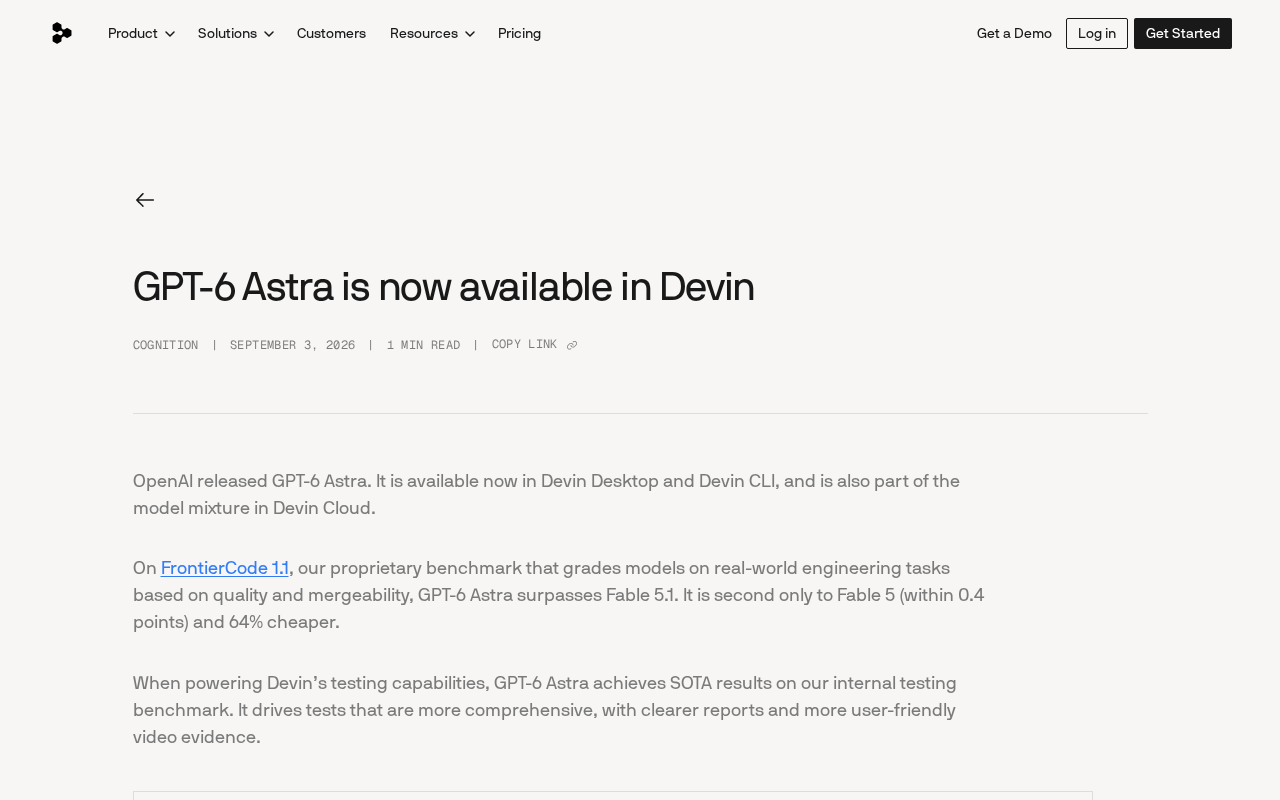Click the Get Started button
Image resolution: width=1280 pixels, height=800 pixels.
[x=1183, y=33]
